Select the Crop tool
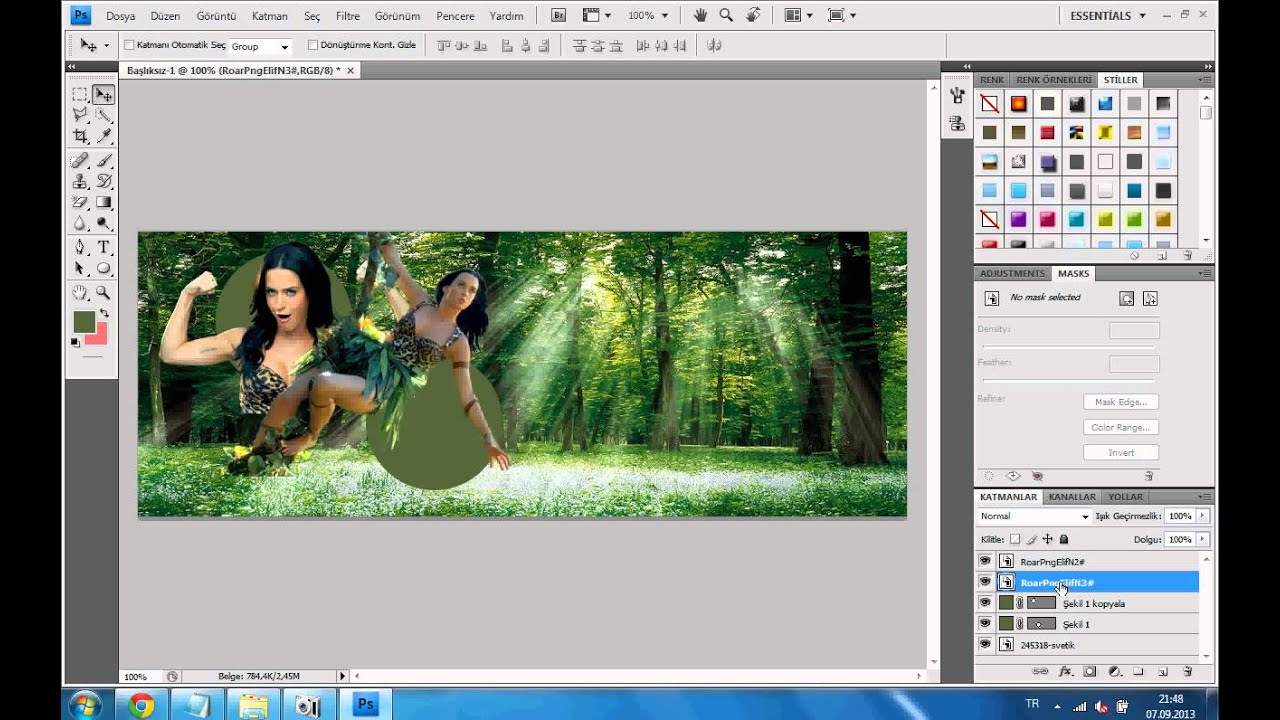Image resolution: width=1280 pixels, height=720 pixels. pyautogui.click(x=80, y=136)
